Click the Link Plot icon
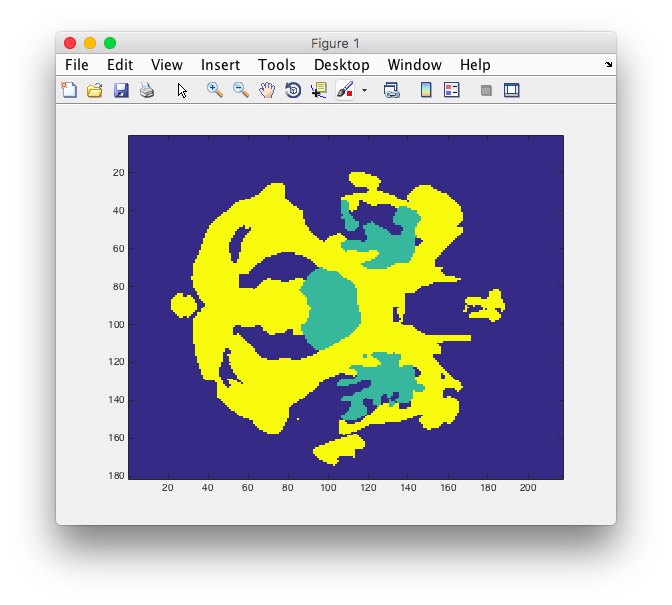 (391, 90)
